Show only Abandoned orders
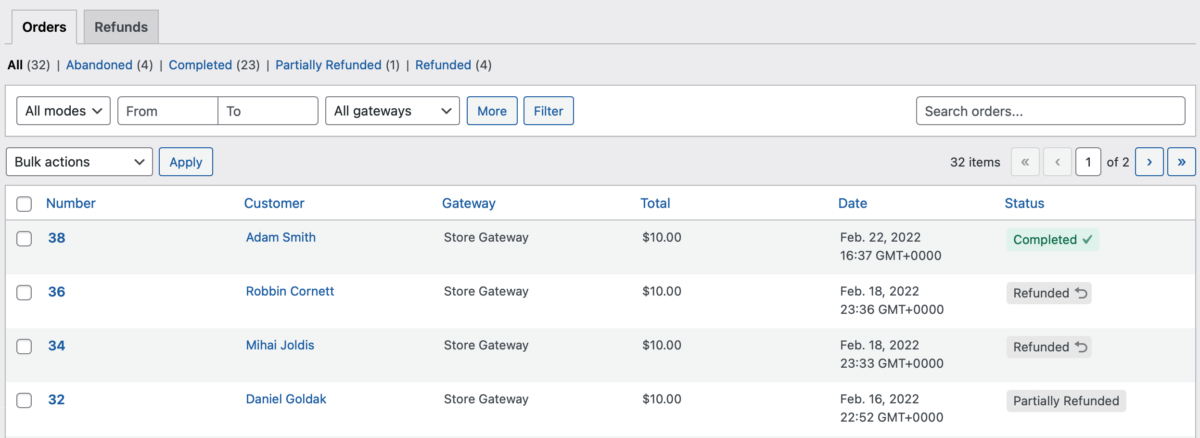Image resolution: width=1200 pixels, height=438 pixels. [99, 65]
